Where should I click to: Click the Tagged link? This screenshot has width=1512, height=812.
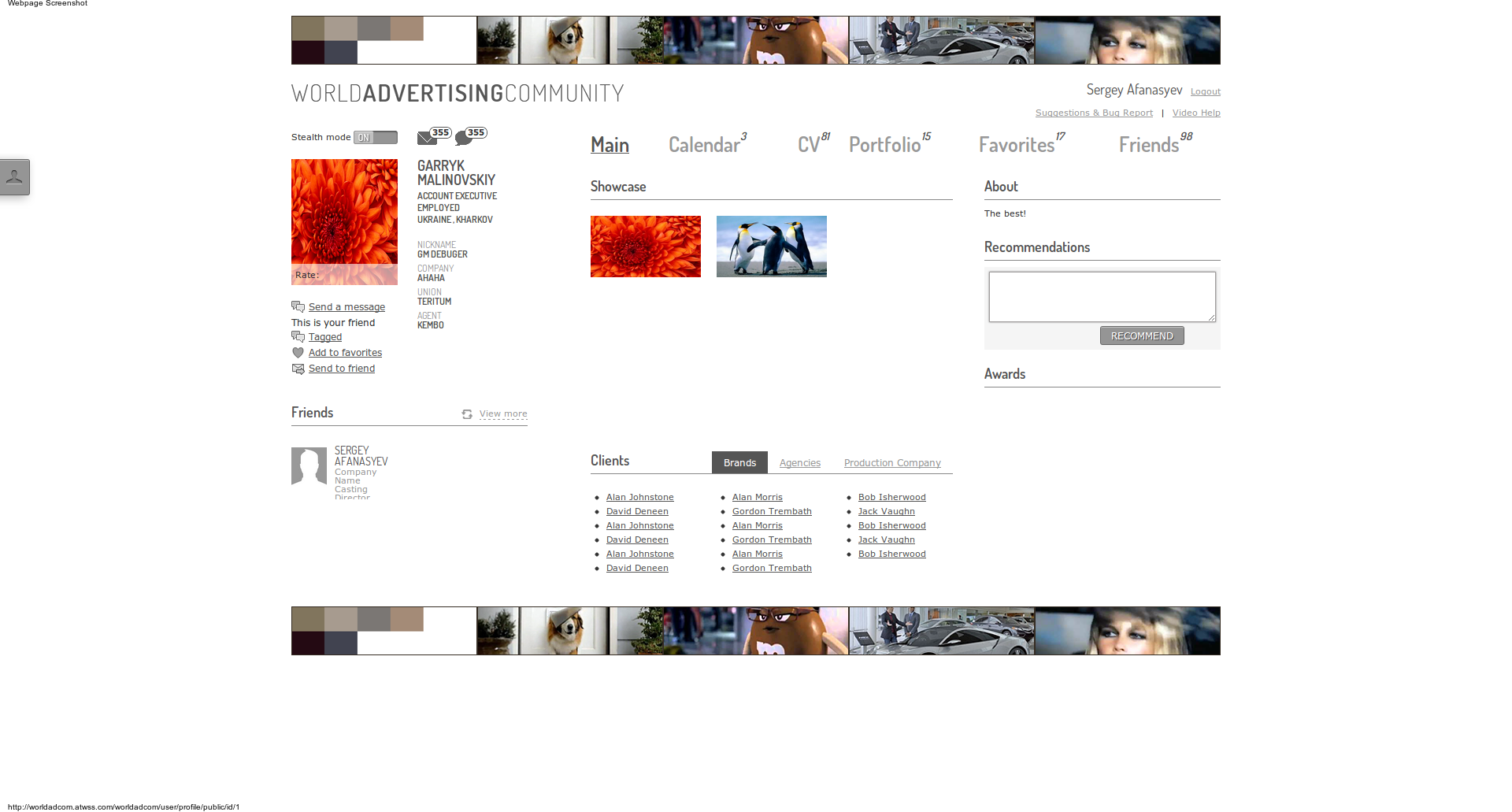[x=325, y=337]
